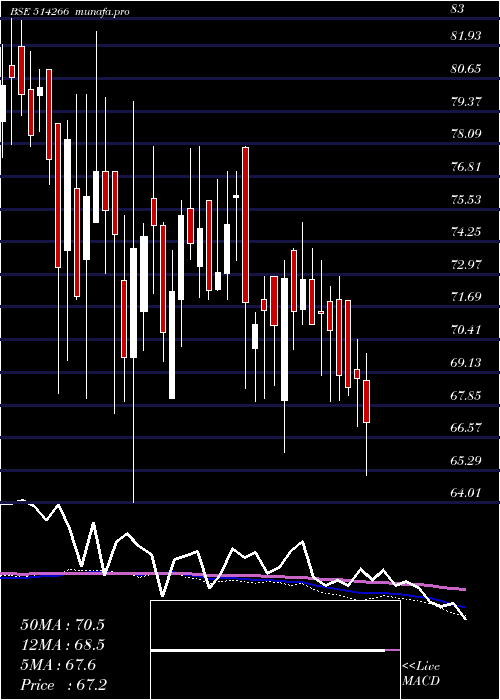
Task: Select the 75.53 price axis label
Action: point(467,200)
